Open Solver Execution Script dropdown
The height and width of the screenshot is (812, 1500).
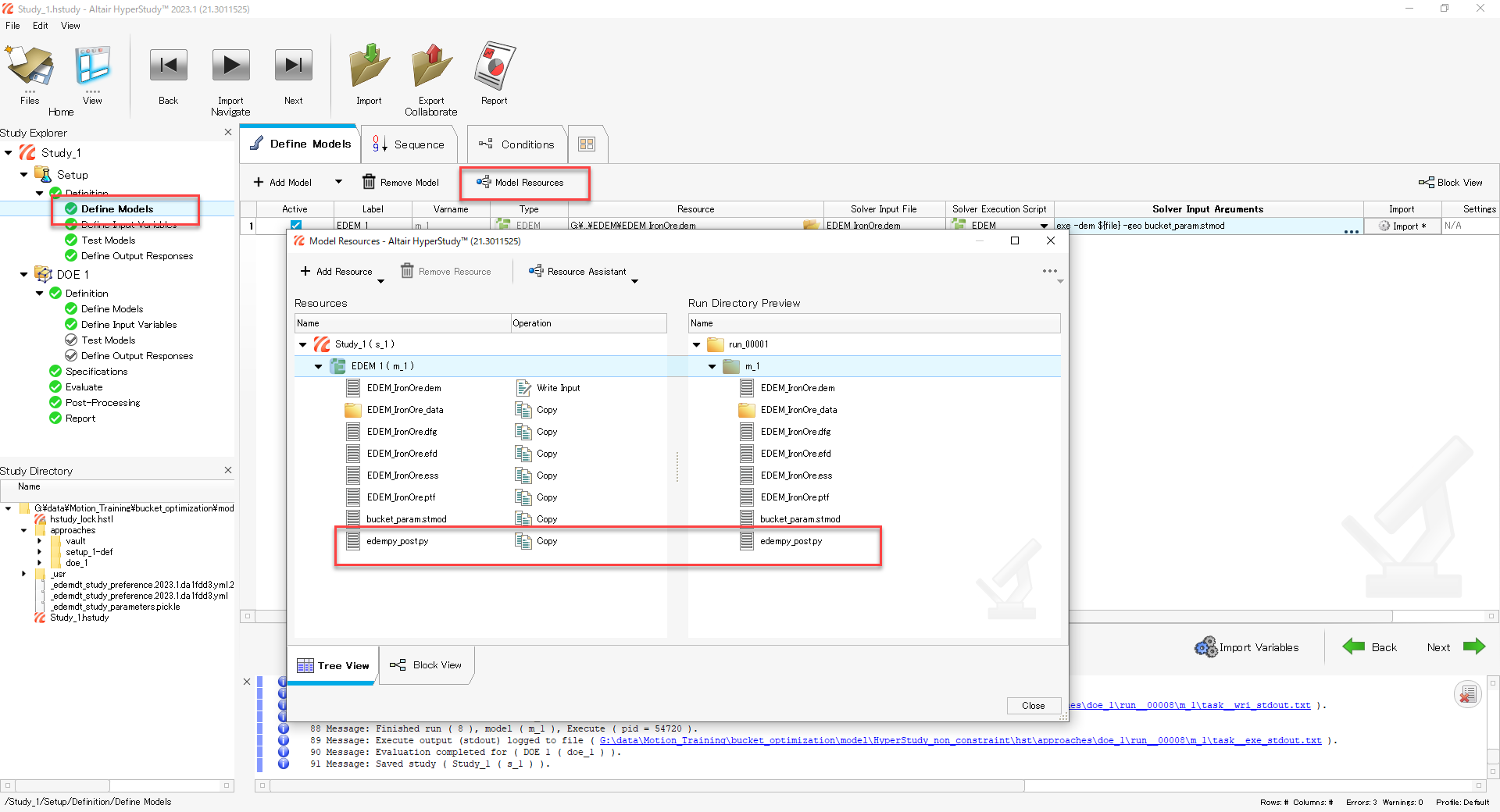(x=1044, y=226)
